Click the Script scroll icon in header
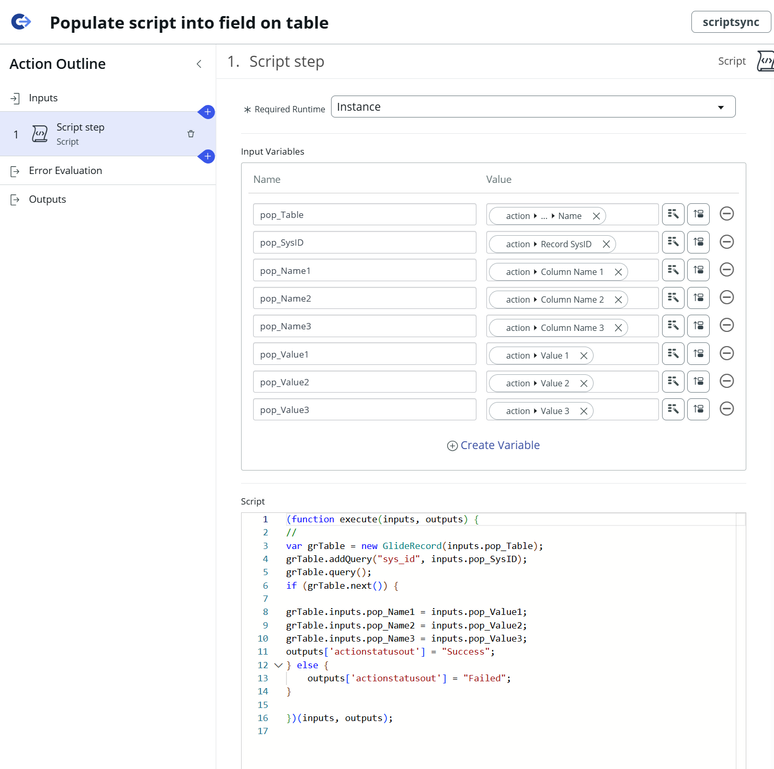The width and height of the screenshot is (774, 769). pyautogui.click(x=765, y=61)
